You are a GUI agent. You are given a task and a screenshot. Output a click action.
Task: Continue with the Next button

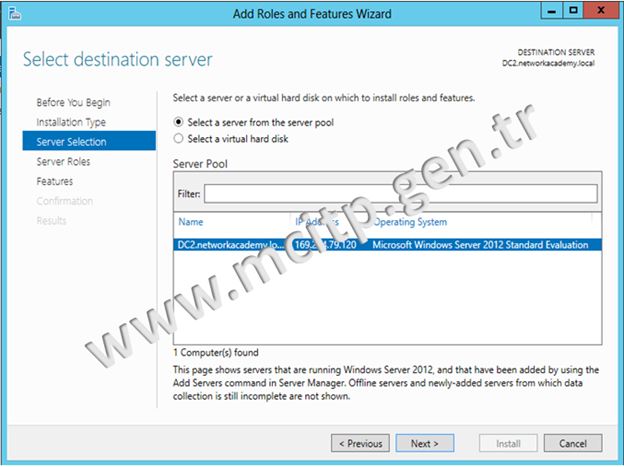pyautogui.click(x=425, y=443)
